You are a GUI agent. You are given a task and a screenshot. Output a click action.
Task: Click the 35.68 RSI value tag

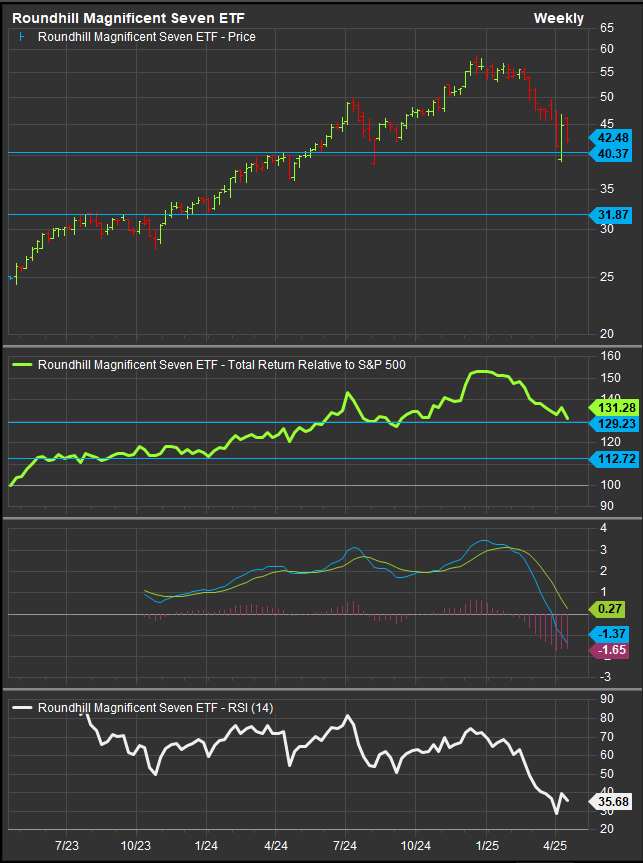pos(609,801)
